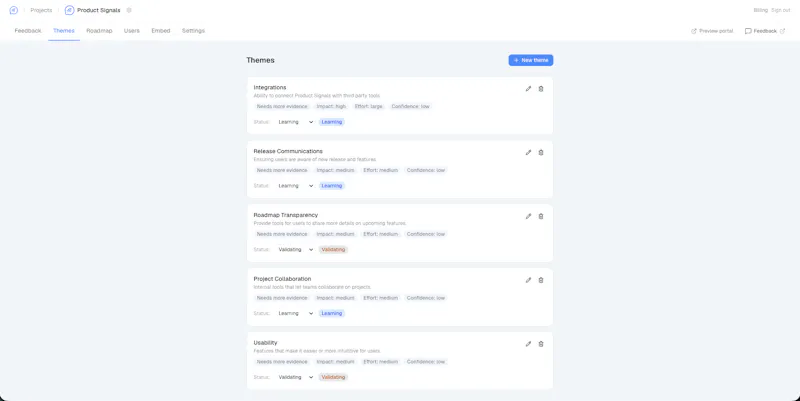The image size is (800, 401).
Task: Click the Validating badge on Usability
Action: click(334, 377)
